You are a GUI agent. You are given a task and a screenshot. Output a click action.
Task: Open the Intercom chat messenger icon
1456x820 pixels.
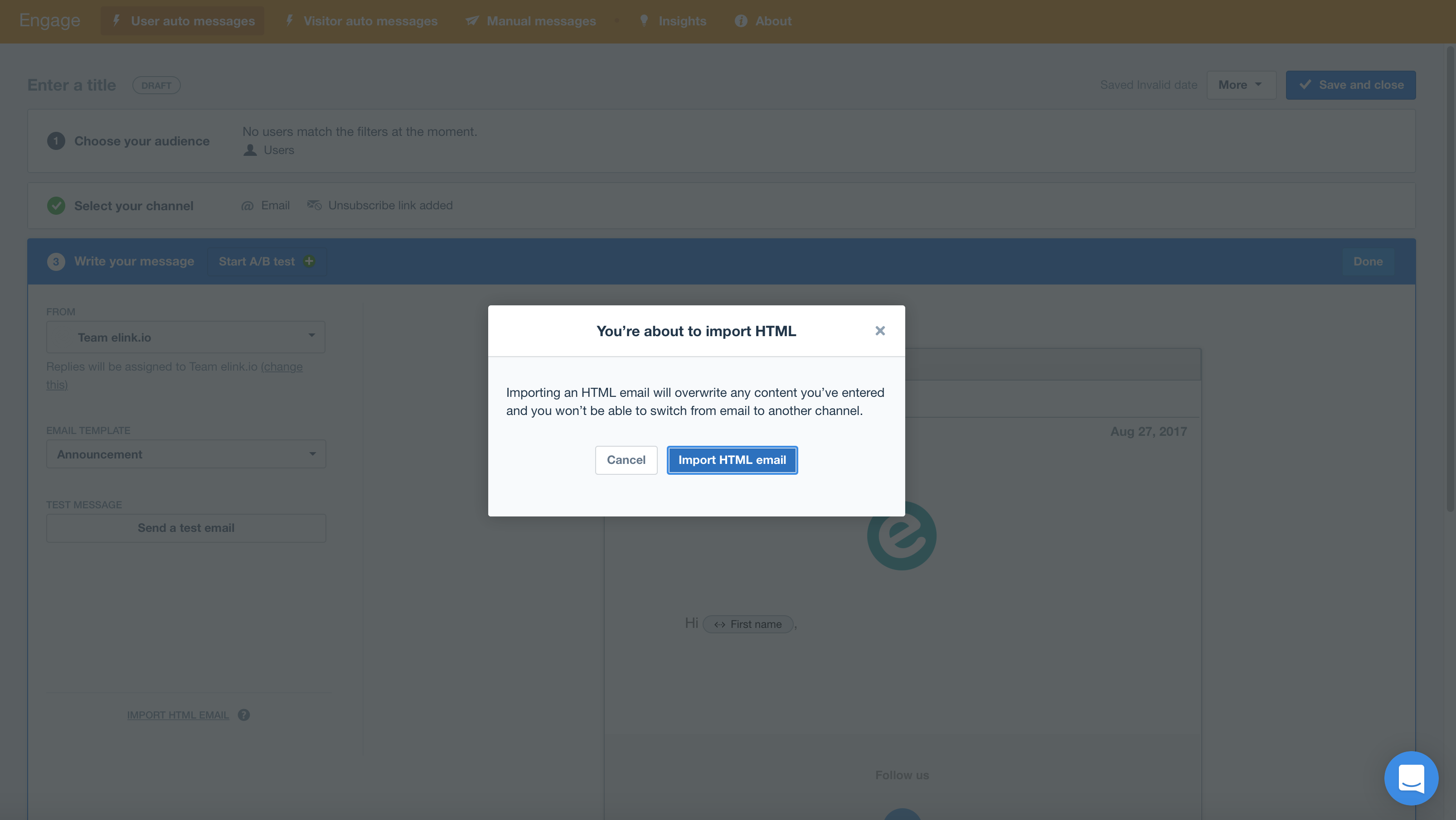(x=1411, y=778)
